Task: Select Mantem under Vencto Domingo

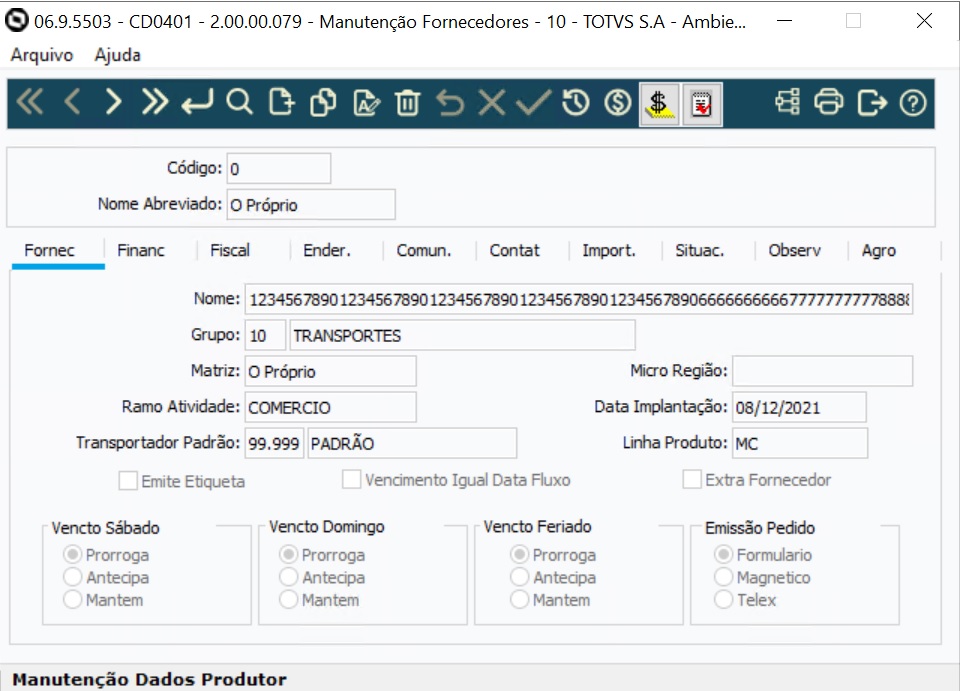Action: tap(288, 600)
